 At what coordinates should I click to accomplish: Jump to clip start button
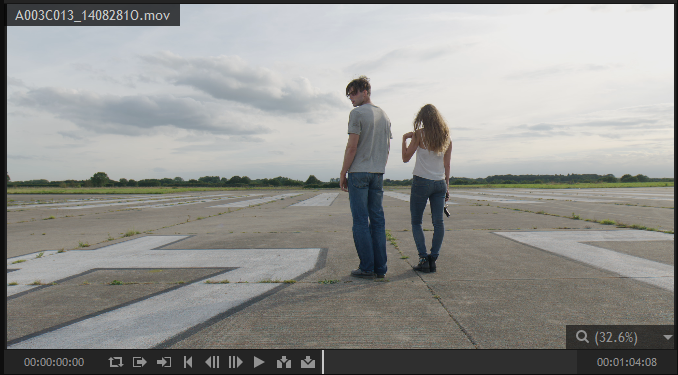coord(188,362)
